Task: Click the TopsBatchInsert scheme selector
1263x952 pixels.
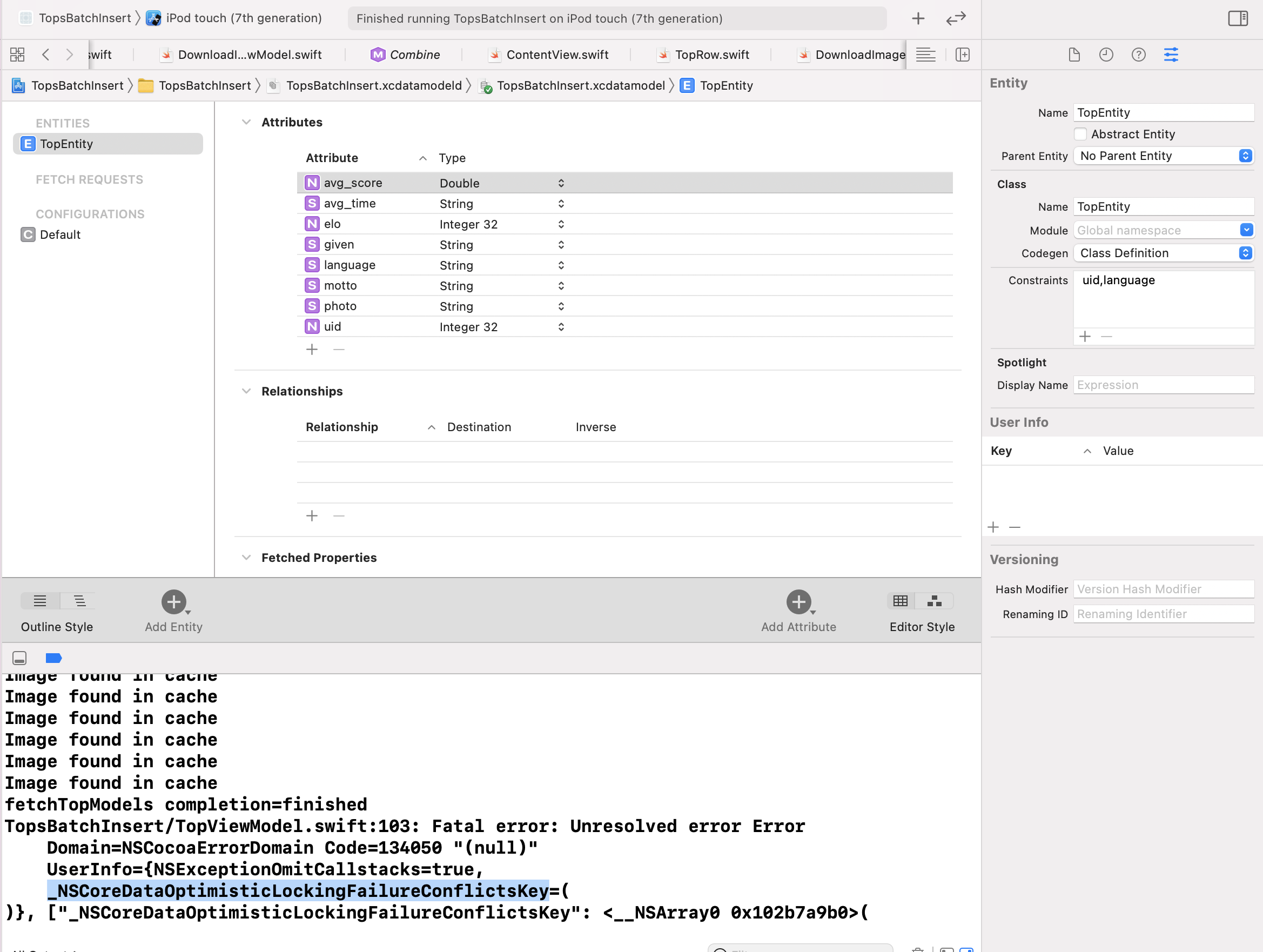Action: click(75, 18)
